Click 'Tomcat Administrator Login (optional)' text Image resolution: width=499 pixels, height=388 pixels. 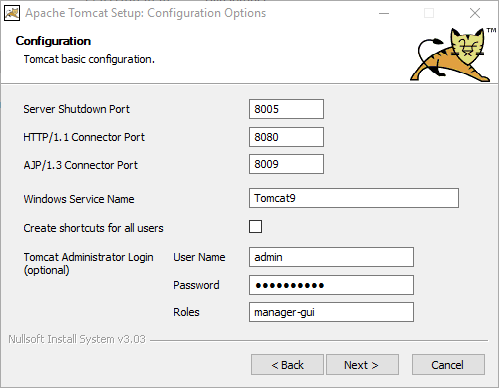[x=88, y=263]
